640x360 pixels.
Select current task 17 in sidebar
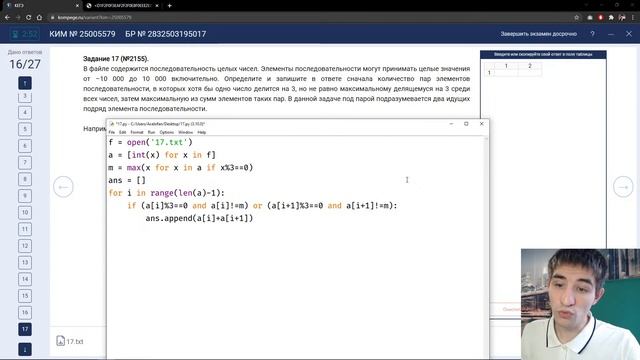[25, 329]
